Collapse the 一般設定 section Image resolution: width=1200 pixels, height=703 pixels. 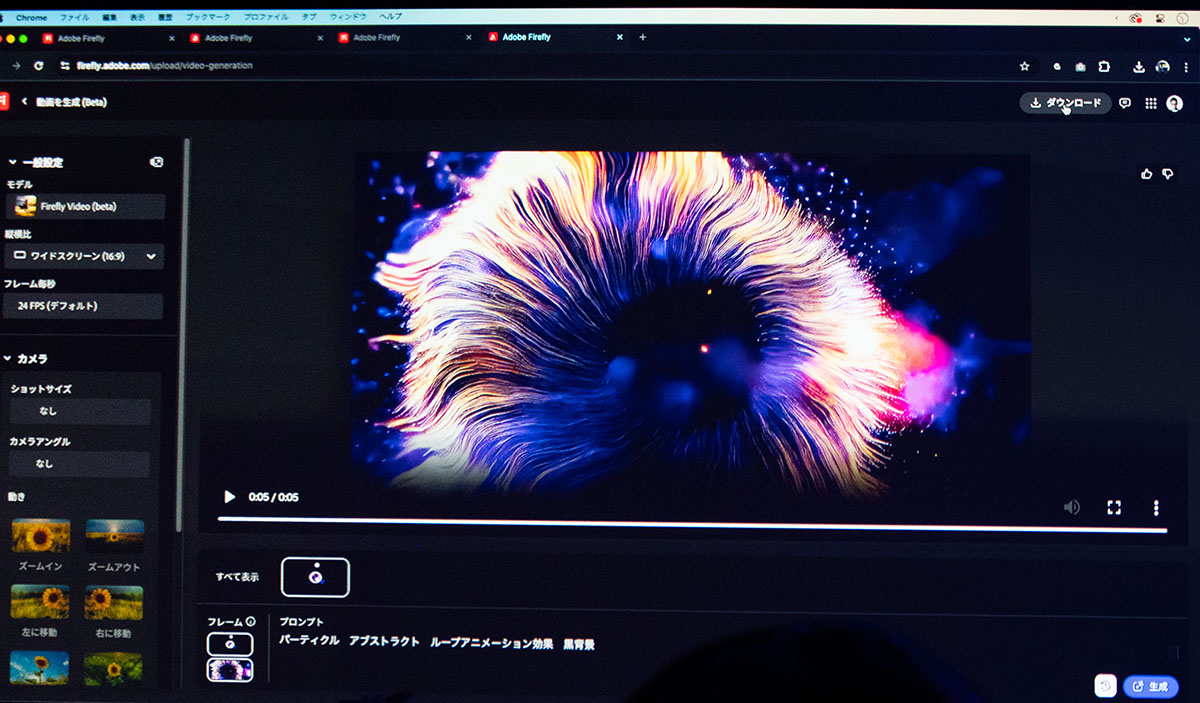point(12,162)
